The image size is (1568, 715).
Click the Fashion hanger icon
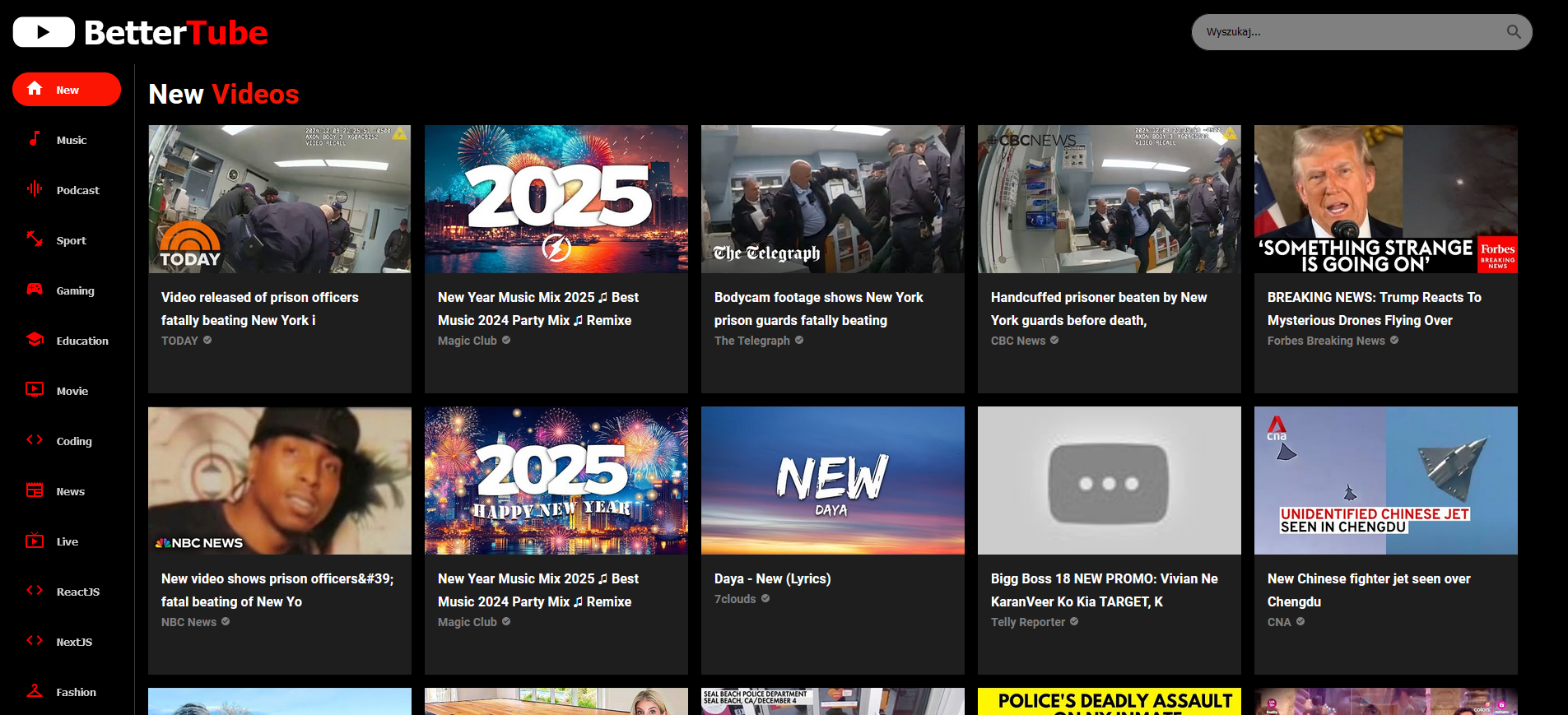click(x=35, y=691)
